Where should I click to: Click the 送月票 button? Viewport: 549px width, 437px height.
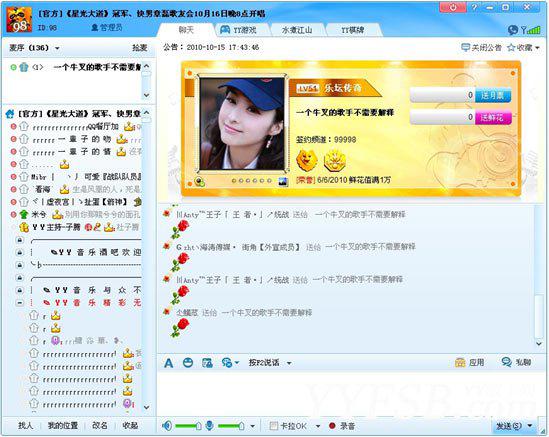click(493, 95)
